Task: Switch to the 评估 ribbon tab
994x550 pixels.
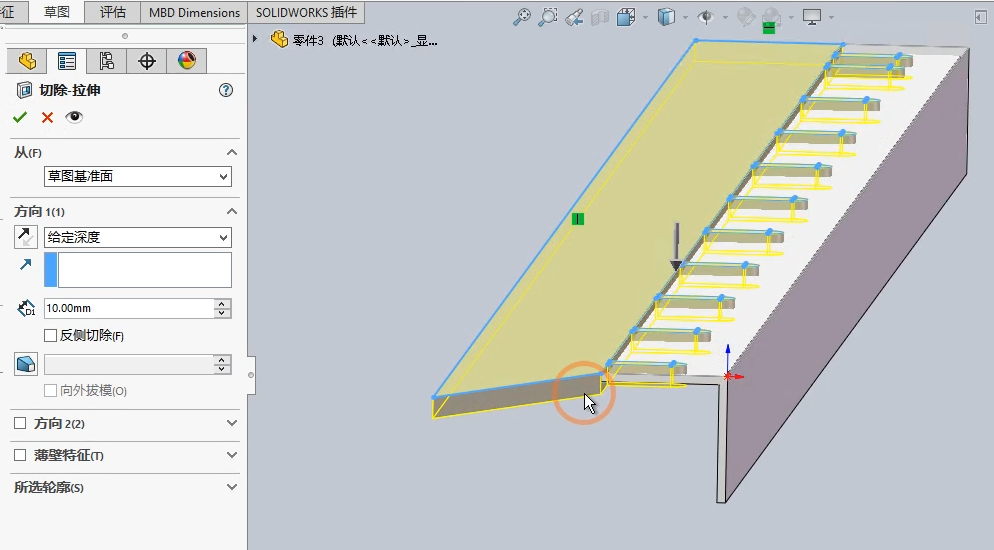Action: [113, 12]
